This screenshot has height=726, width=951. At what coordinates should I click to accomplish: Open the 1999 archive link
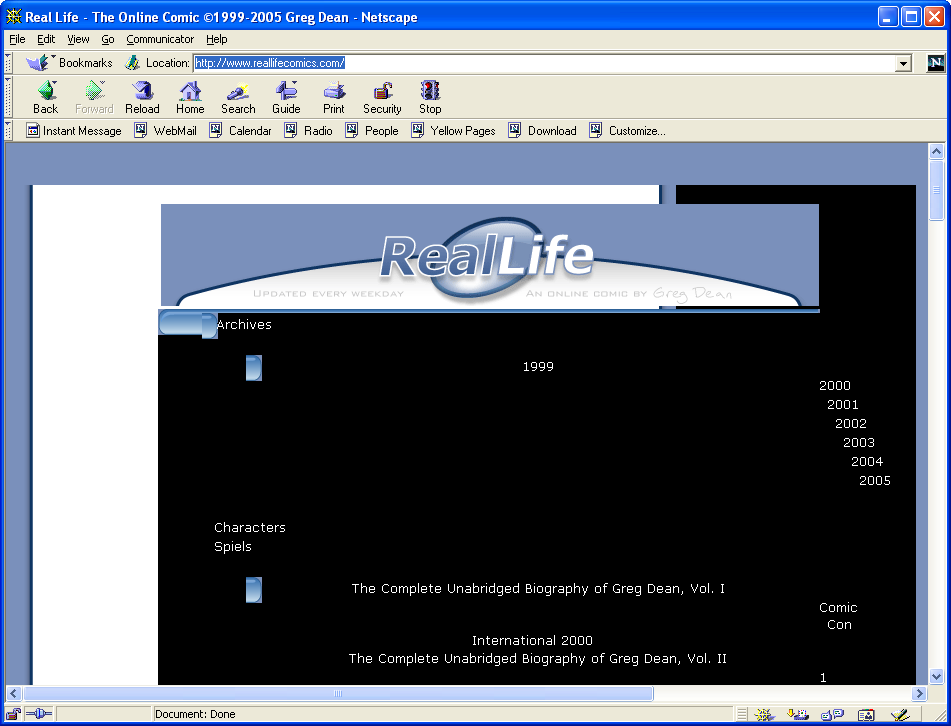click(x=538, y=366)
